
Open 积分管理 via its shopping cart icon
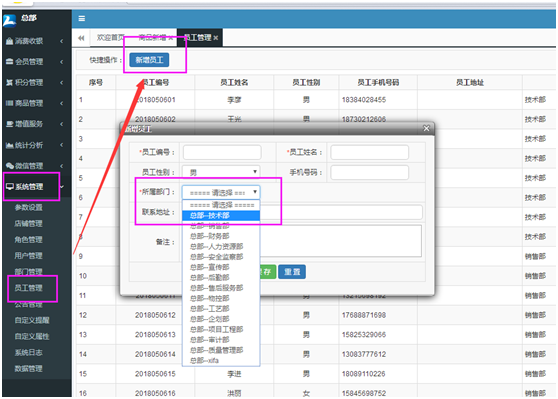(x=10, y=83)
